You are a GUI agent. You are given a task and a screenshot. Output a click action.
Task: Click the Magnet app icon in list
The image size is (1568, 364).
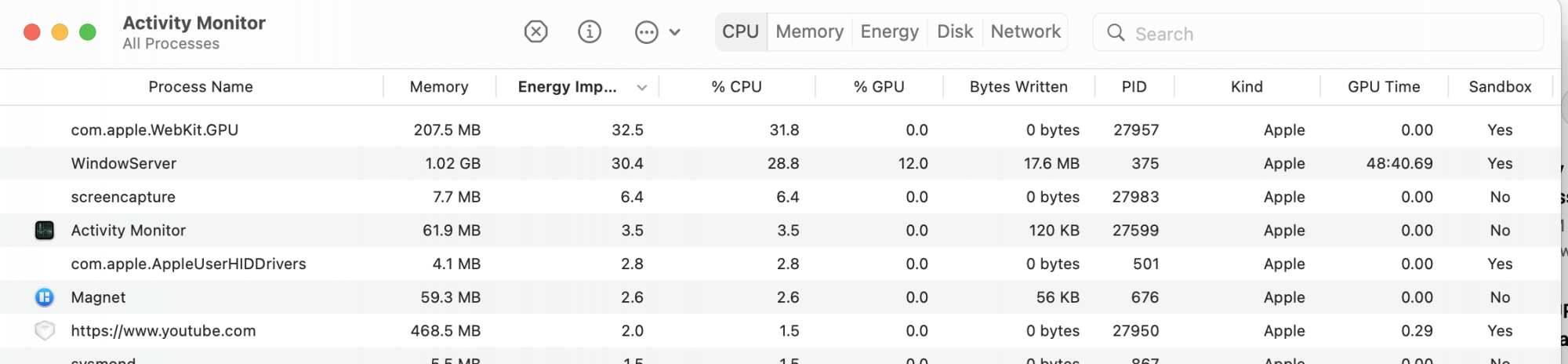pyautogui.click(x=45, y=297)
